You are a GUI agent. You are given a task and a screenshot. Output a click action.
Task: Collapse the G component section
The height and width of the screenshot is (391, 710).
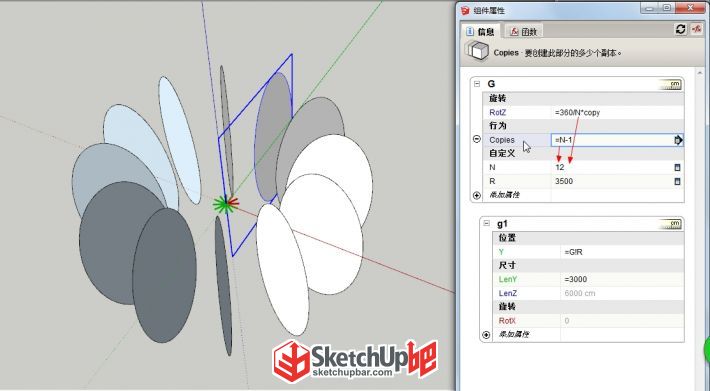pyautogui.click(x=477, y=84)
